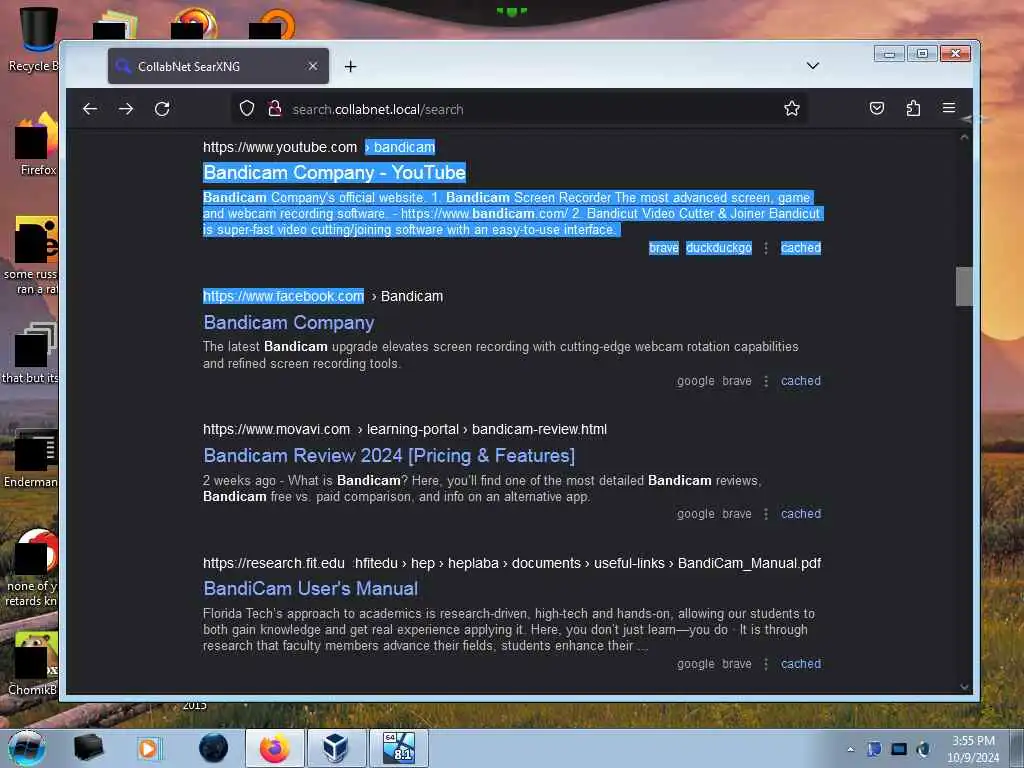1024x768 pixels.
Task: Reload the page with the refresh icon
Action: pos(162,109)
